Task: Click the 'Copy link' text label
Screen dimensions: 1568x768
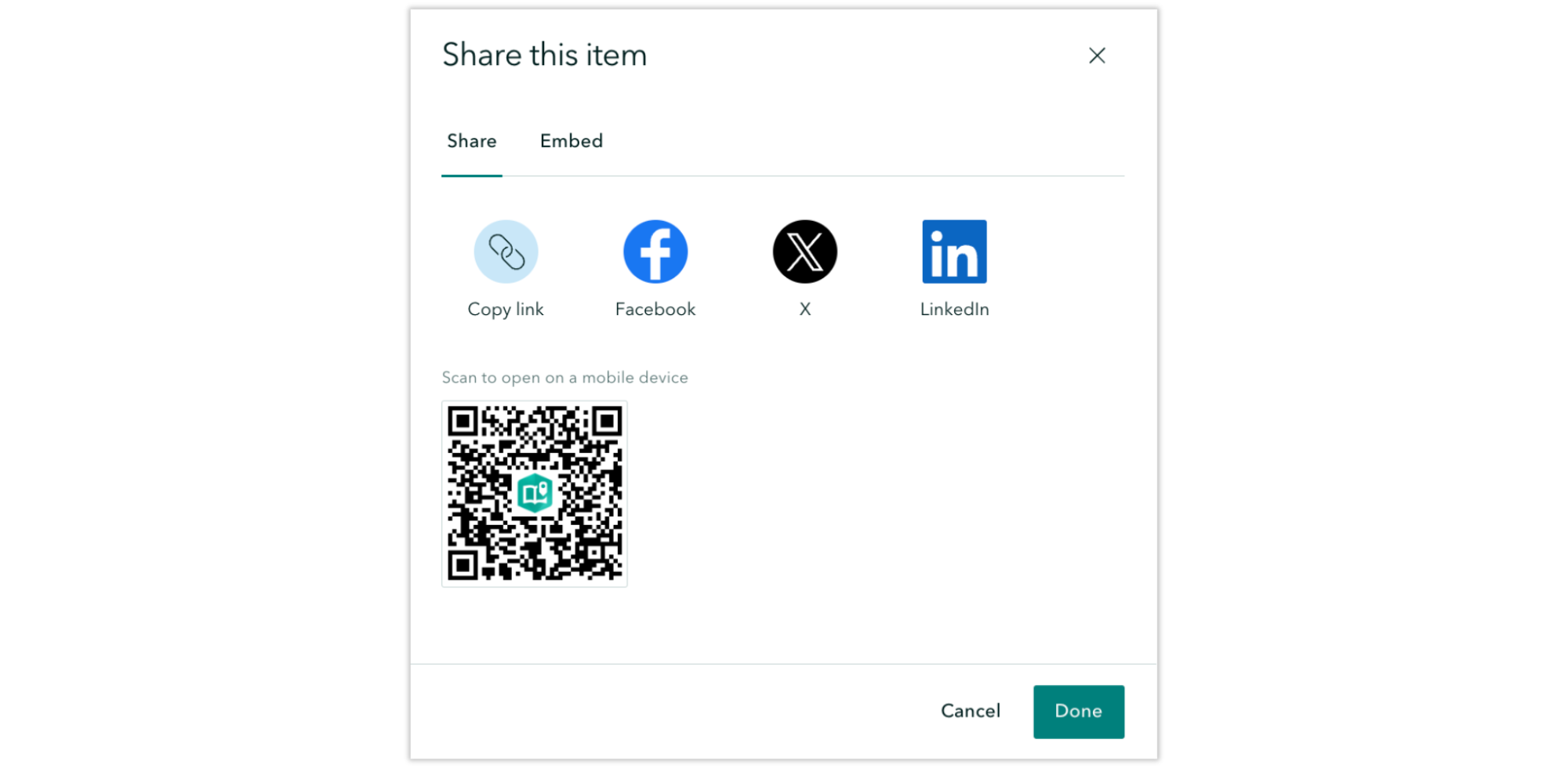Action: [x=506, y=310]
